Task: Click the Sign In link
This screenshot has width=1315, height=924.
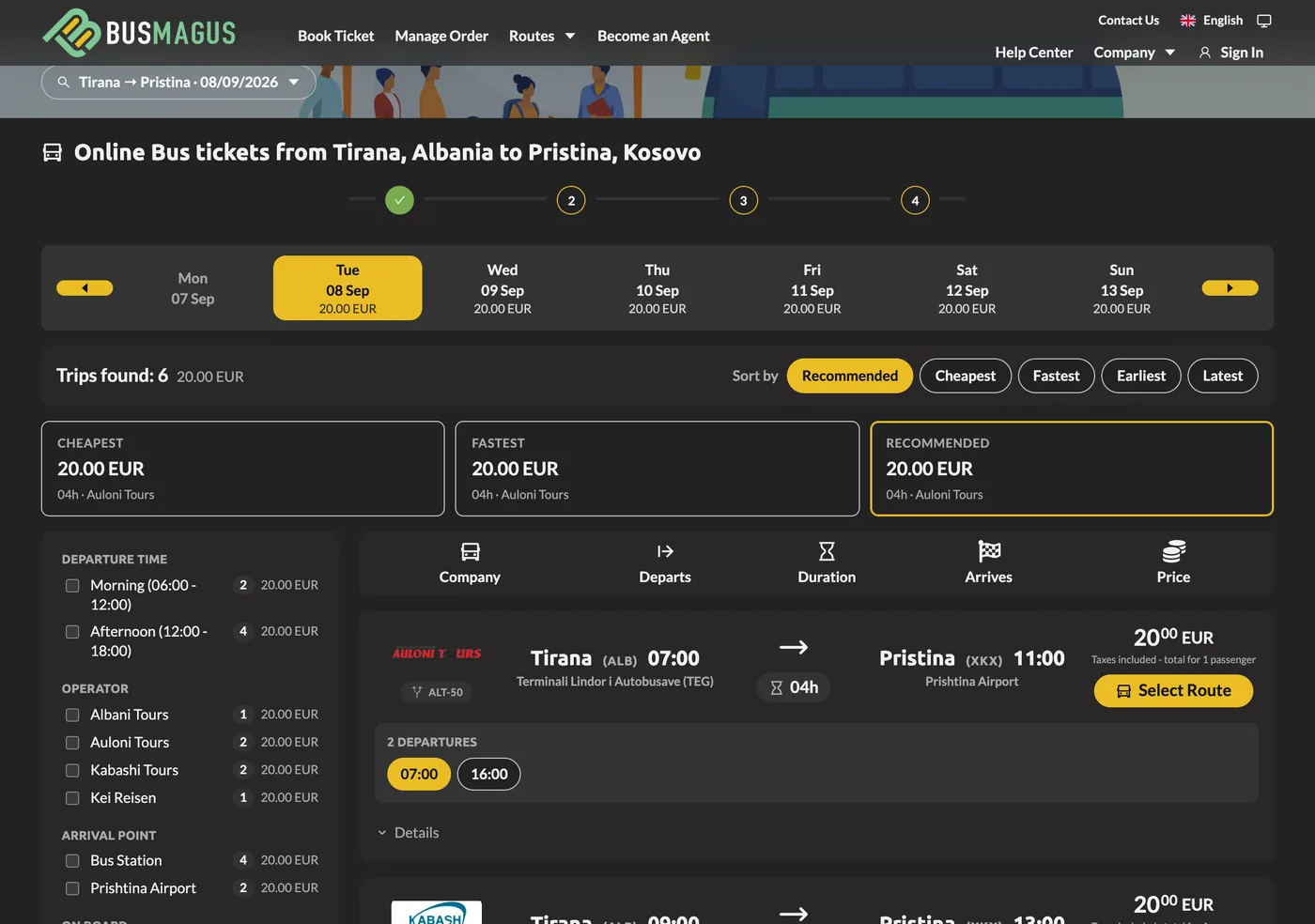Action: point(1242,53)
